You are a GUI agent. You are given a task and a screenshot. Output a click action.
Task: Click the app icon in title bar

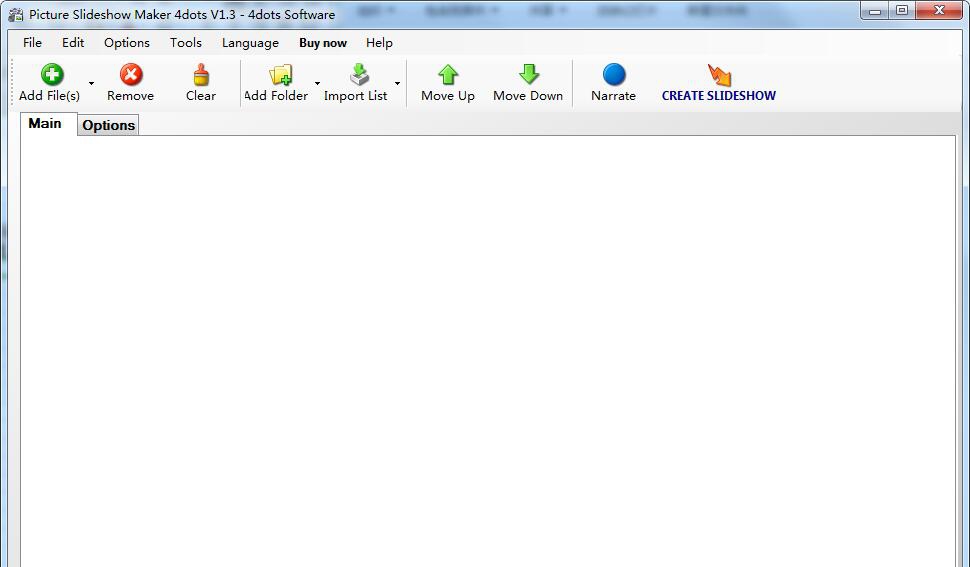coord(15,14)
